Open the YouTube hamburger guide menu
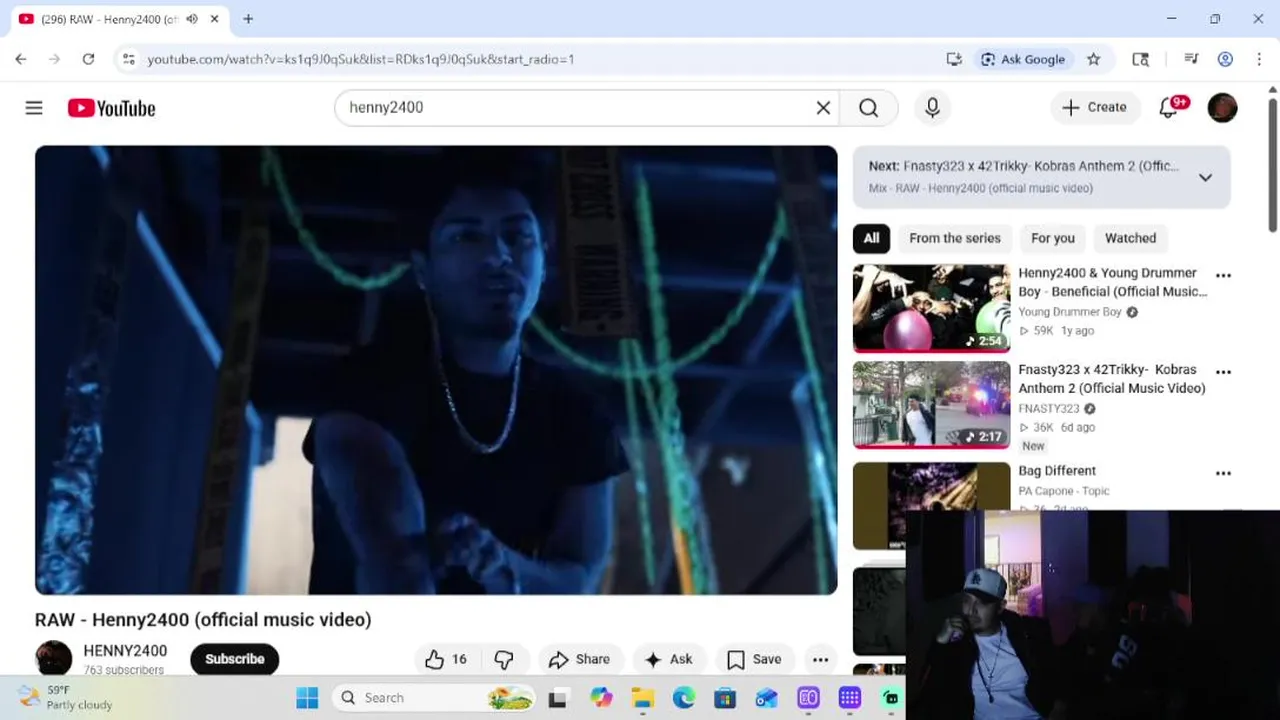 (x=34, y=107)
